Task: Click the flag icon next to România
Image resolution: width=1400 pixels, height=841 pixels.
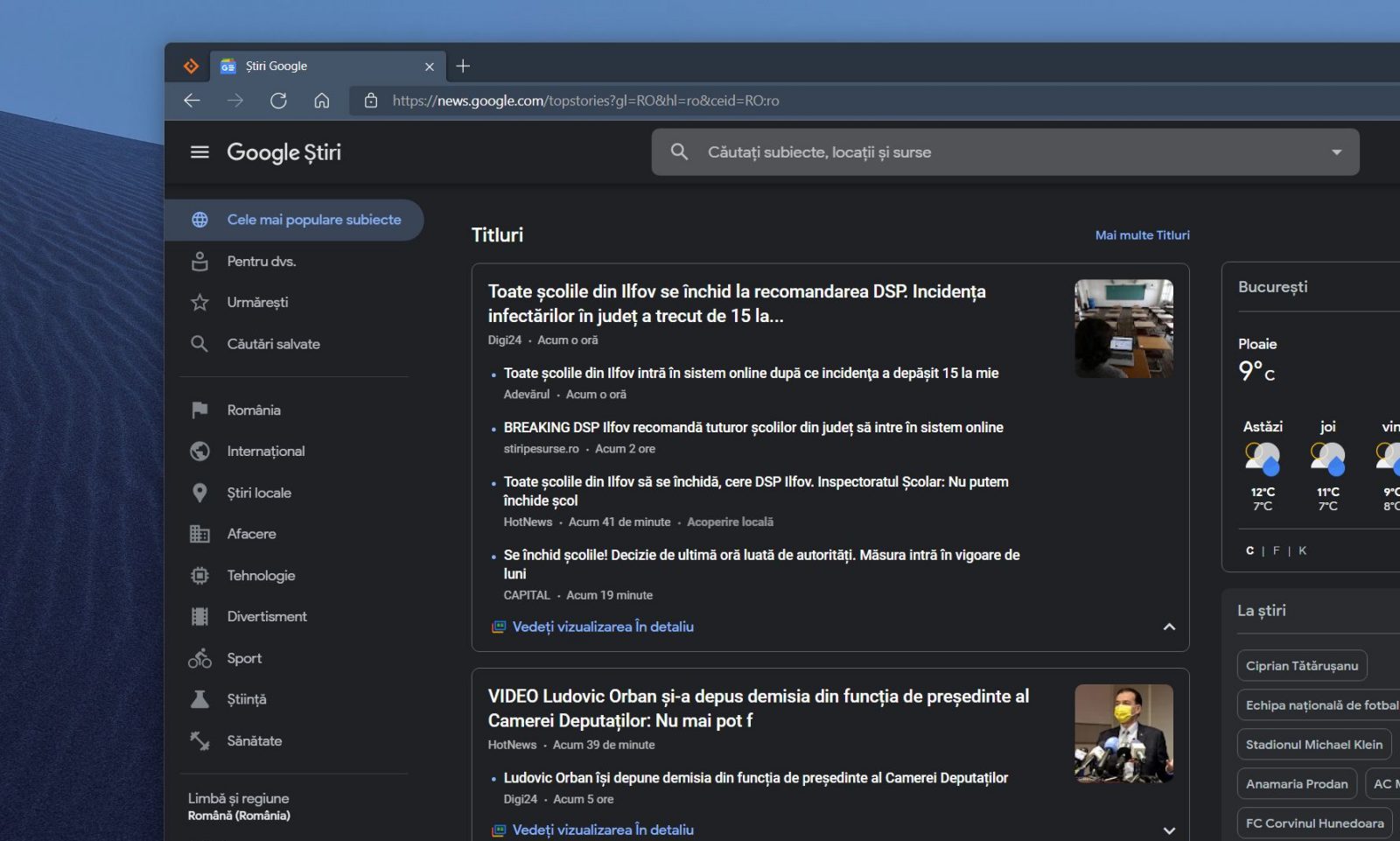Action: point(199,410)
